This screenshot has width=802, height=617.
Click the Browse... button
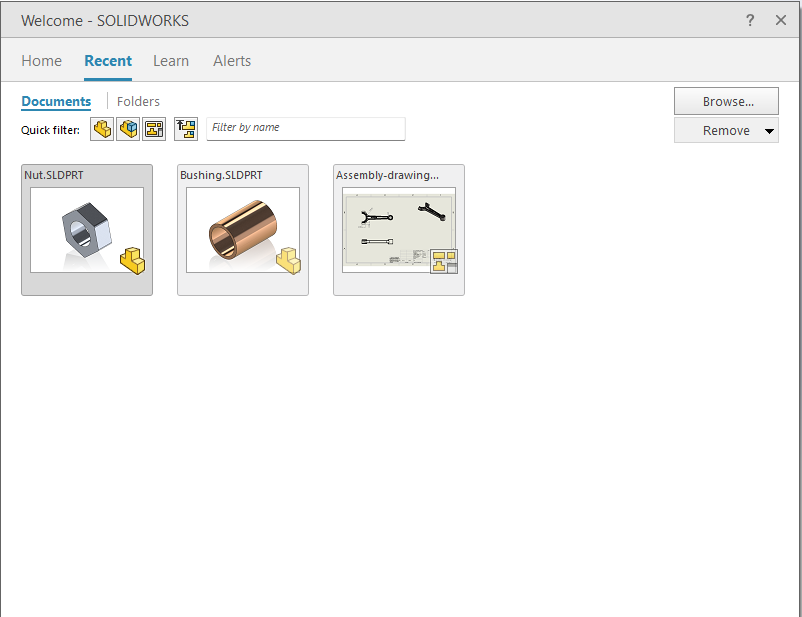726,101
